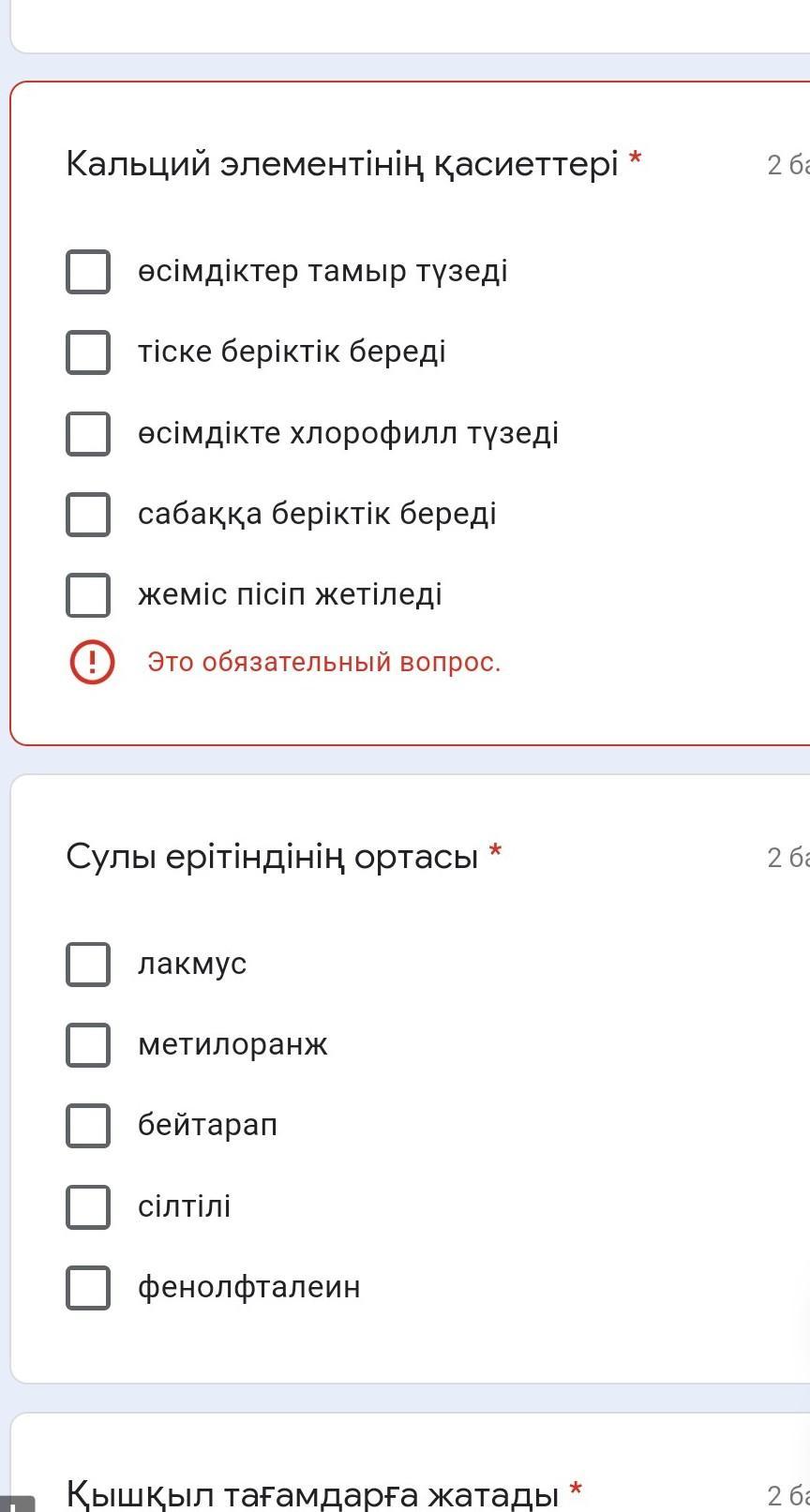Click the 'Это обязательный вопрос.' error message
This screenshot has width=810, height=1512.
[x=323, y=663]
